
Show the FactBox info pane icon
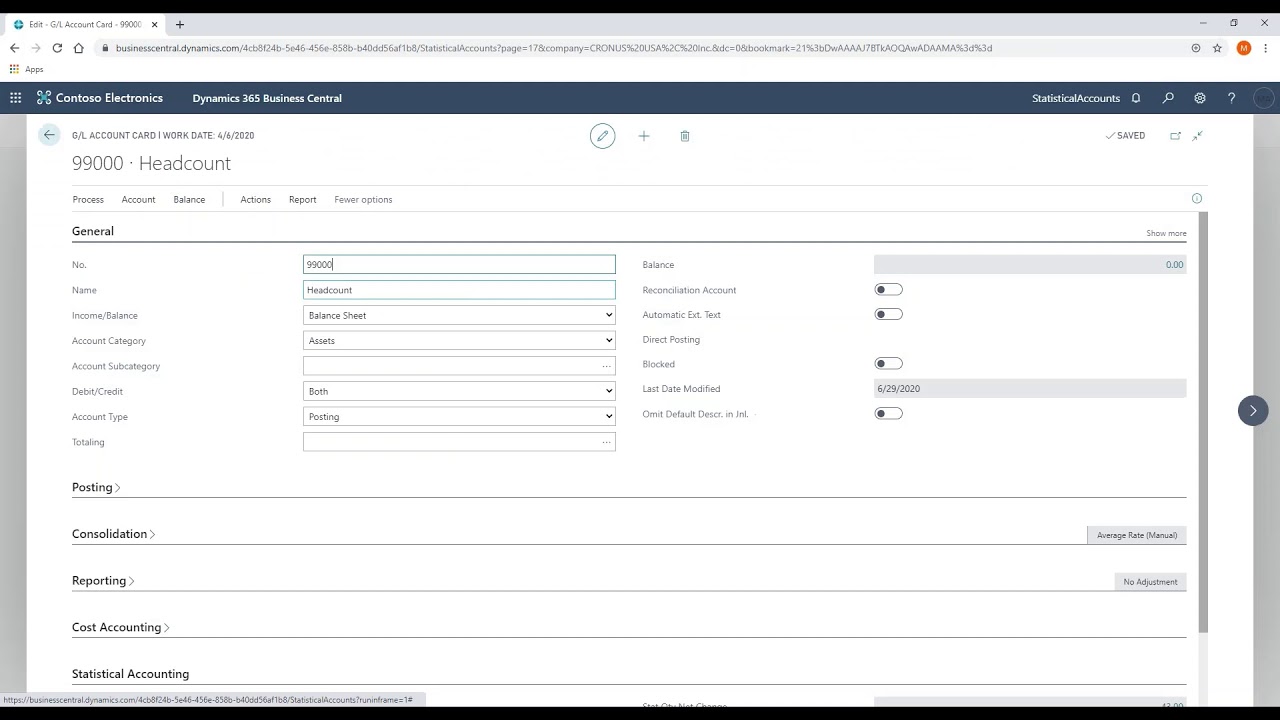coord(1197,199)
